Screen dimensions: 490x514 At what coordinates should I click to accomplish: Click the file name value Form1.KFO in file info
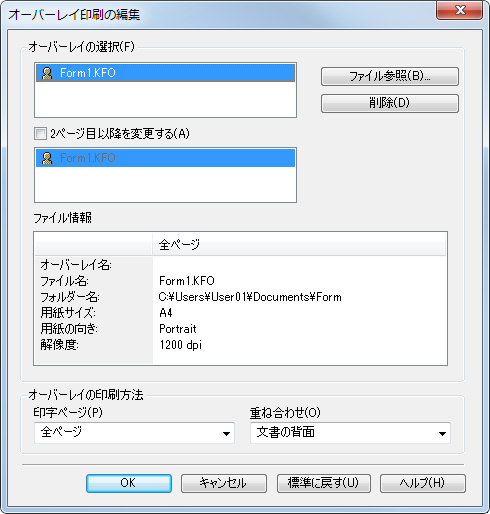[x=187, y=281]
